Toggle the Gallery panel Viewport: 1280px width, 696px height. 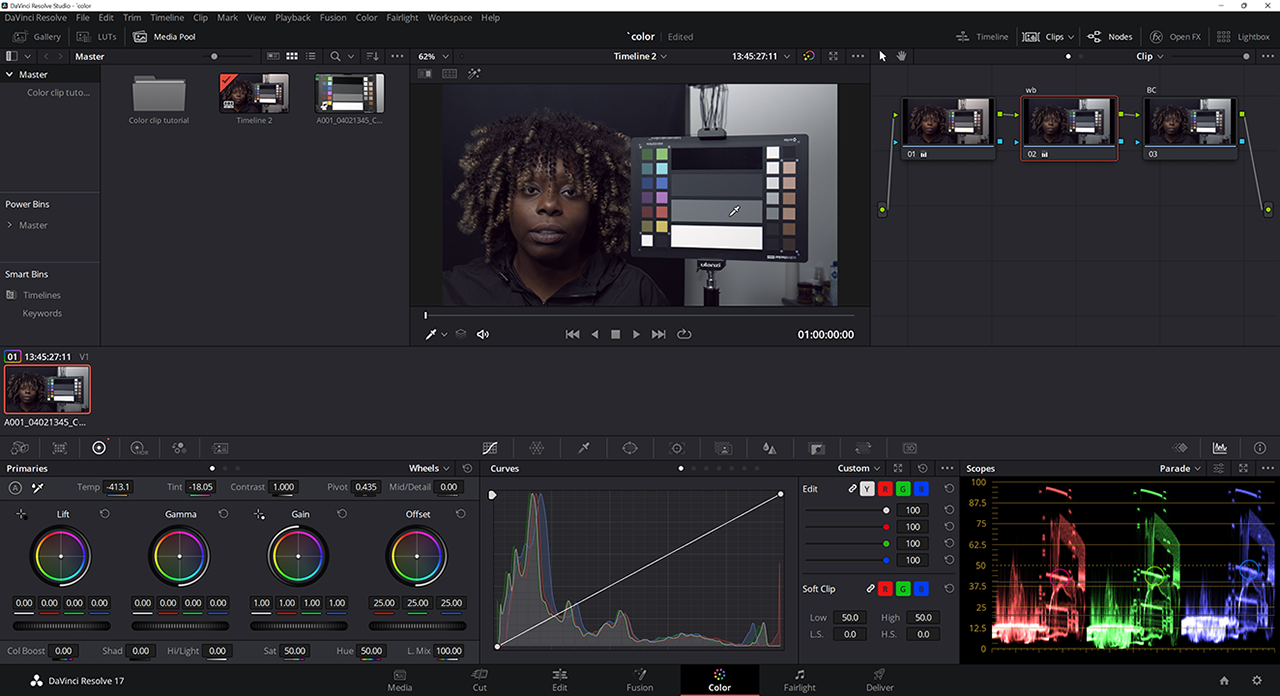[x=36, y=37]
